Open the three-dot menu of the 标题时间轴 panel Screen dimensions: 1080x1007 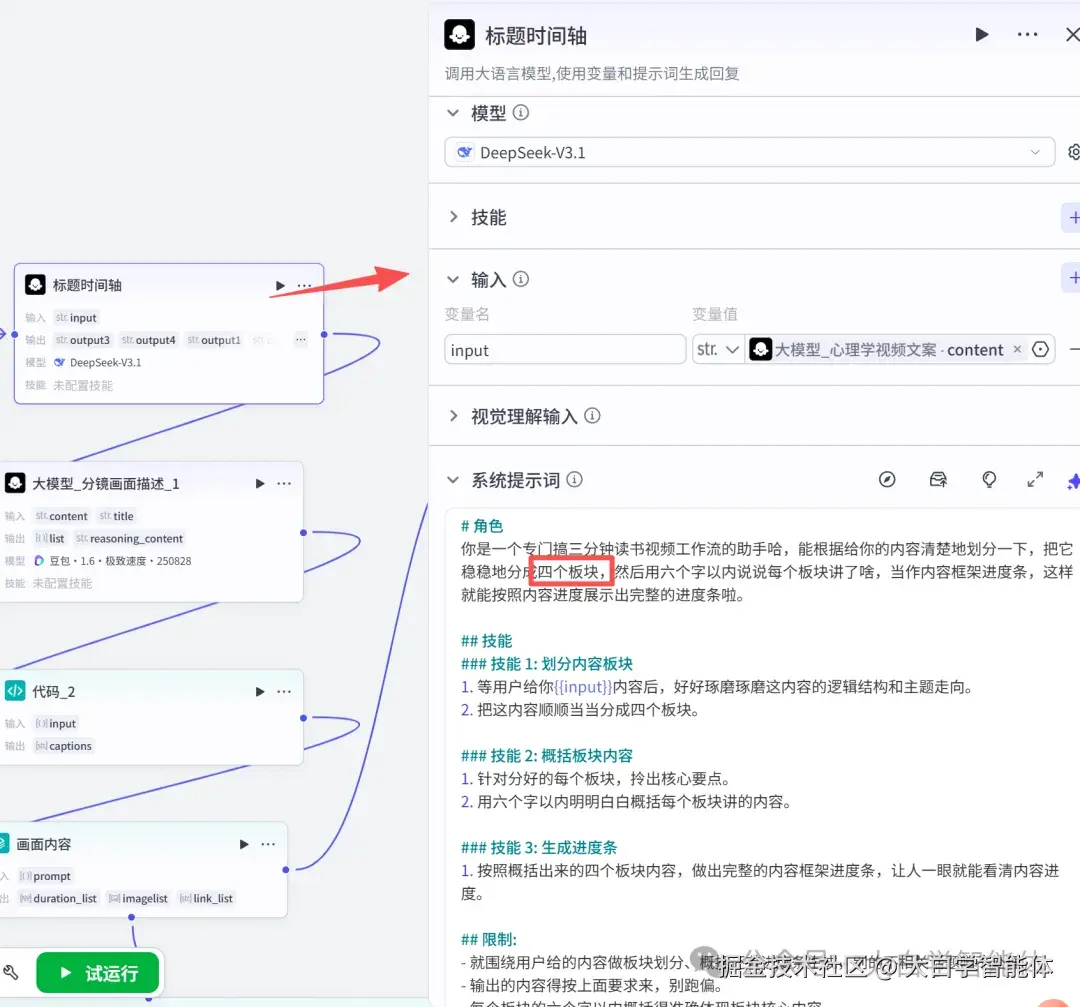point(1026,33)
